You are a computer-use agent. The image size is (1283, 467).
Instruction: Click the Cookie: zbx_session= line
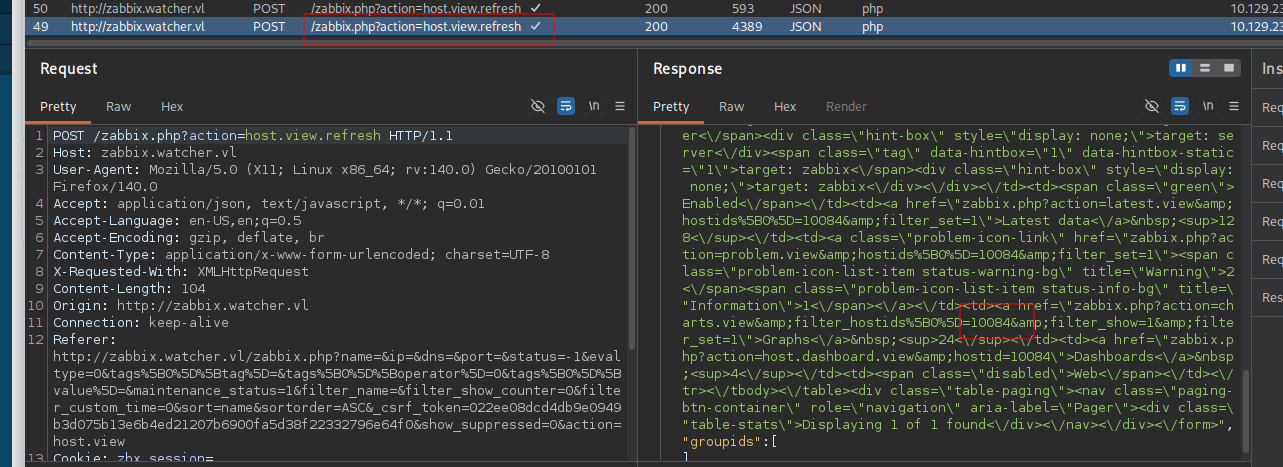[133, 458]
